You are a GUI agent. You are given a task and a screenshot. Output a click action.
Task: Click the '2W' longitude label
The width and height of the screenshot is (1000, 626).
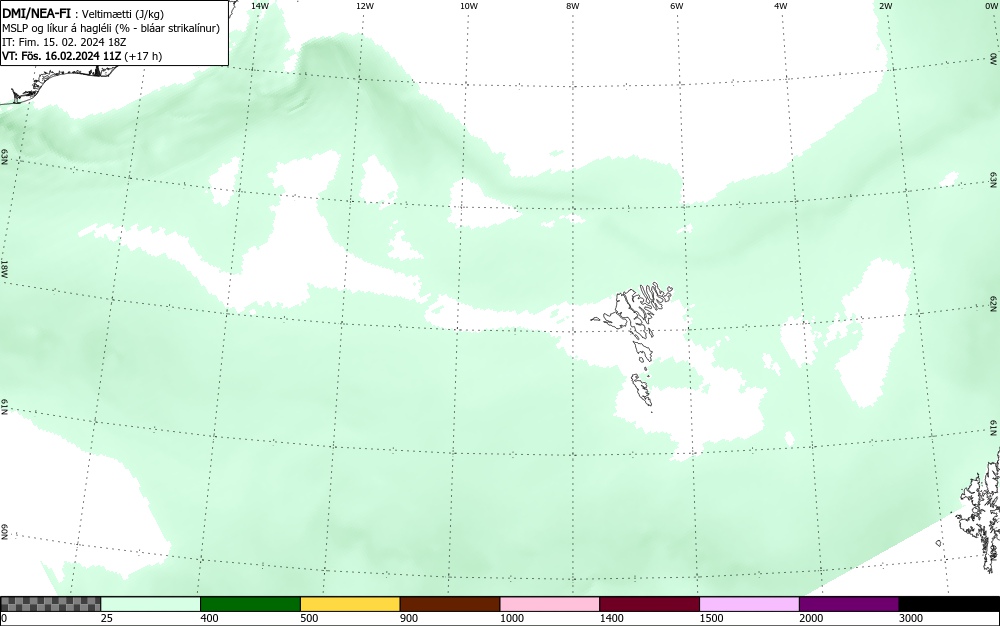[x=885, y=5]
